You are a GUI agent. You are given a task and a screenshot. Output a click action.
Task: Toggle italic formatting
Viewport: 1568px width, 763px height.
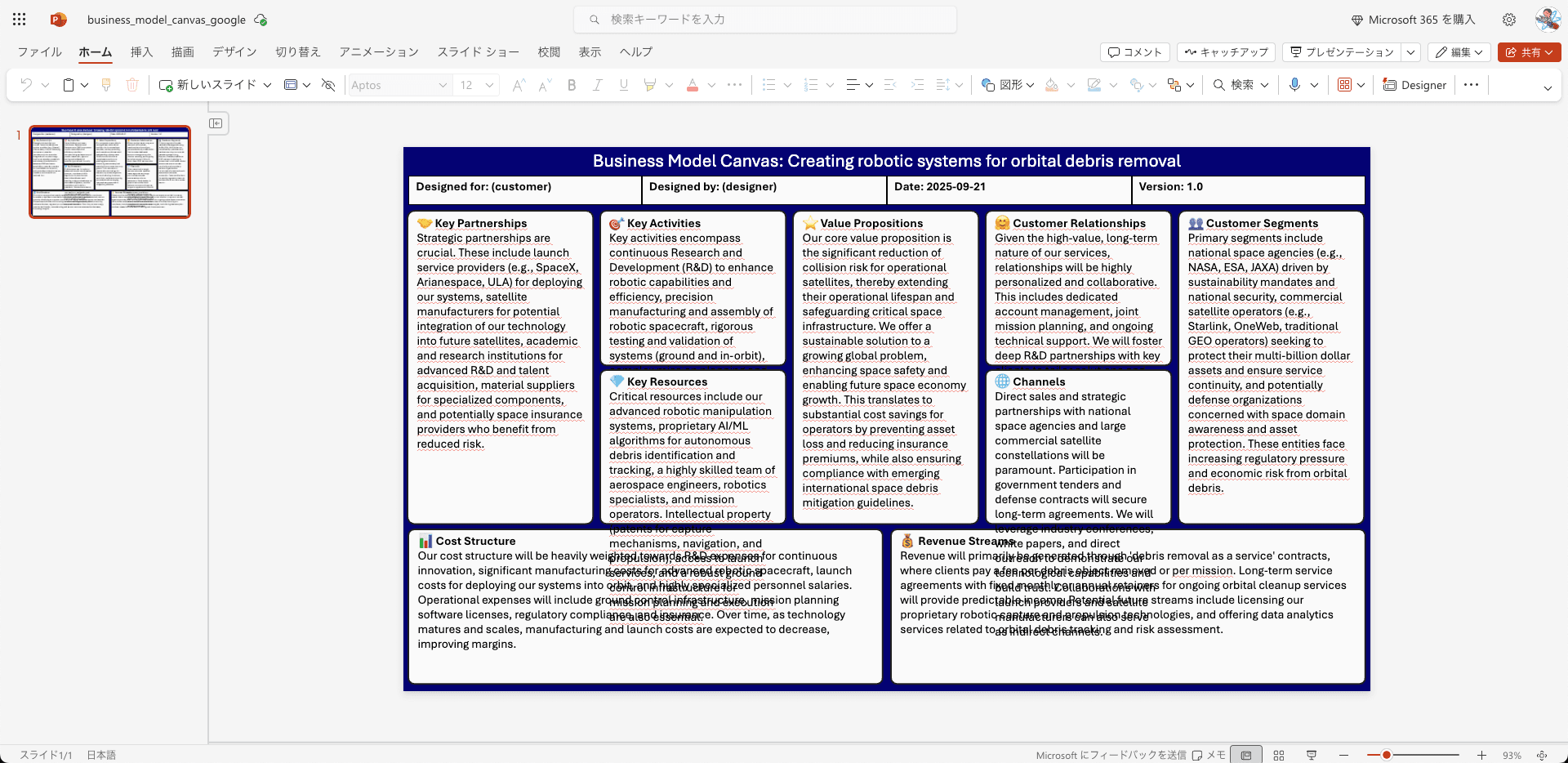click(598, 85)
